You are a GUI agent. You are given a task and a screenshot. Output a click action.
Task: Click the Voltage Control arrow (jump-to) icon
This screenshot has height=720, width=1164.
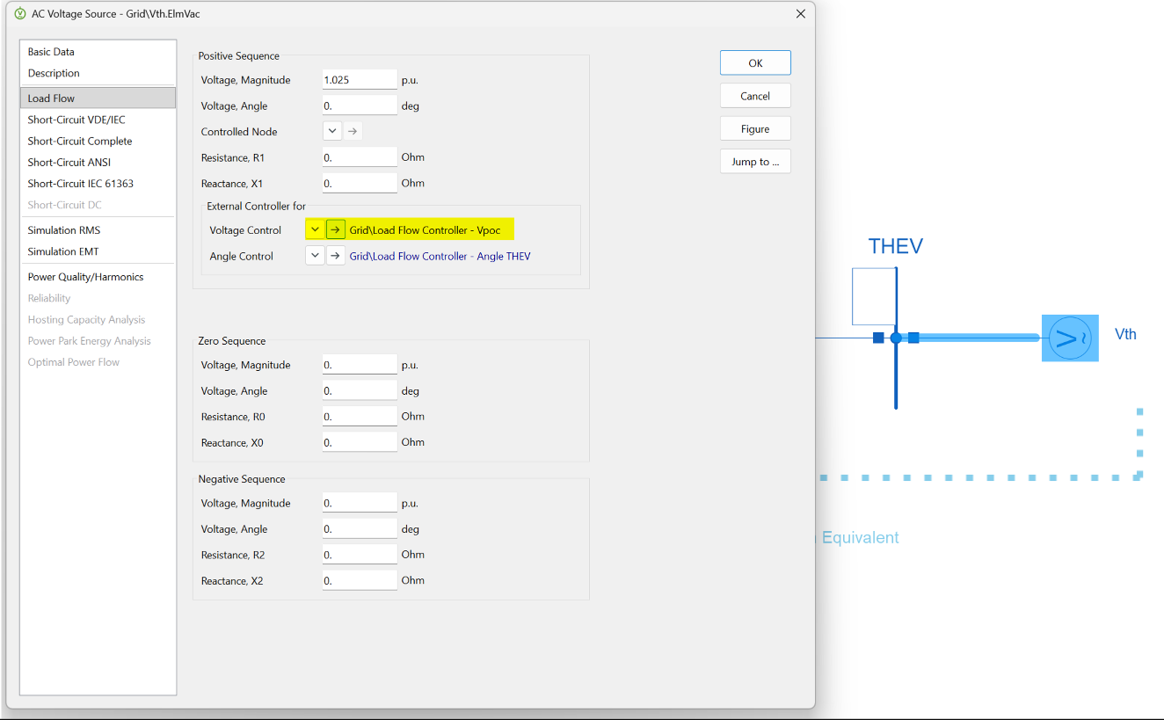[x=335, y=230]
